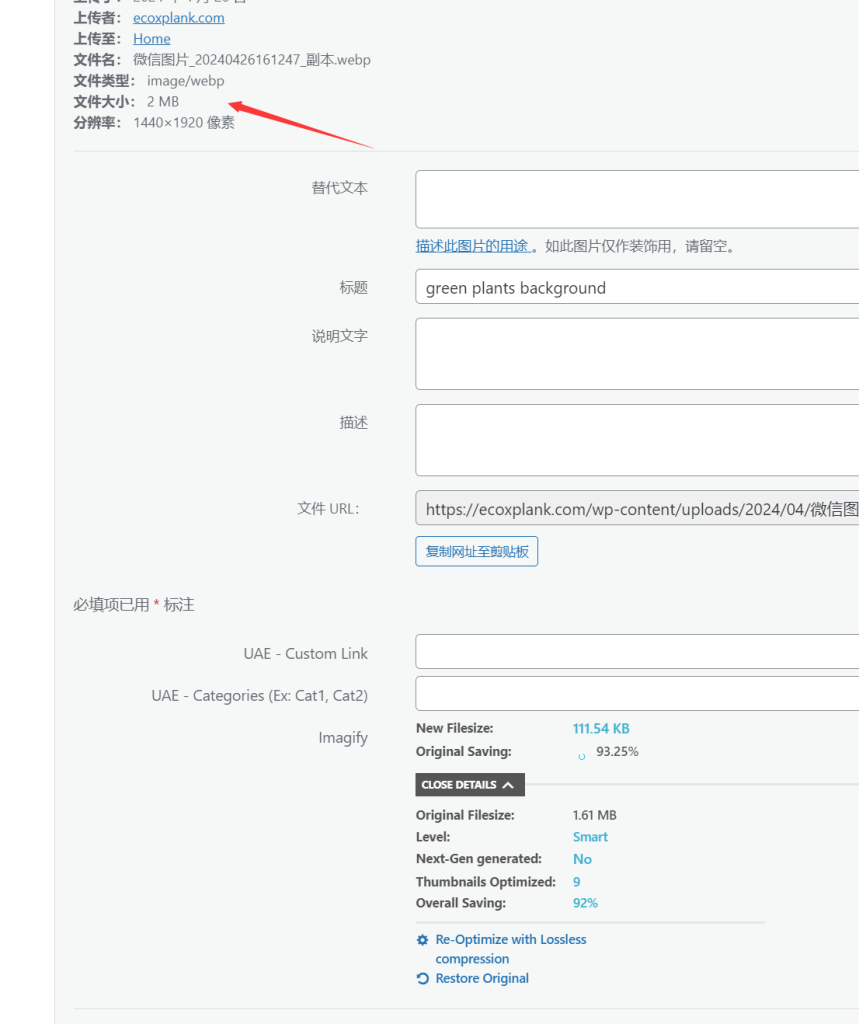Open the 描述此图片的用途 help link
Image resolution: width=859 pixels, height=1024 pixels.
(473, 246)
